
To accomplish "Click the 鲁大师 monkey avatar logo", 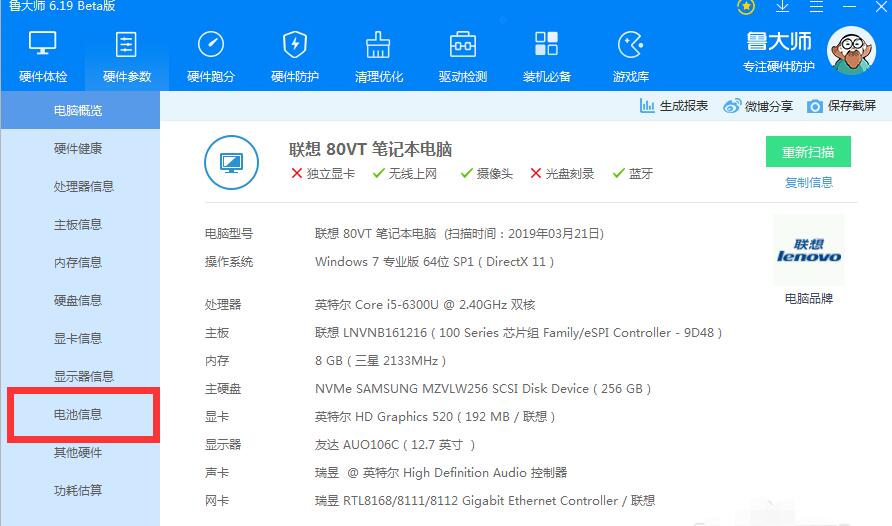I will point(851,51).
